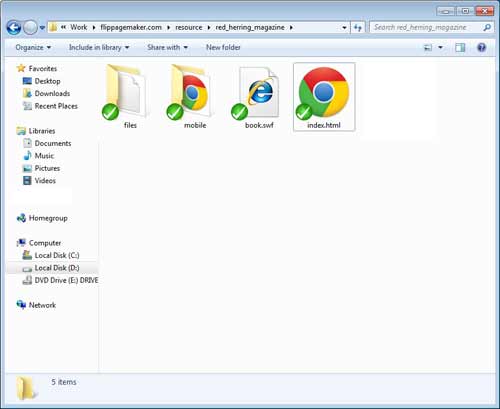Screen dimensions: 500x409
Task: Toggle the preview pane button
Action: [x=460, y=48]
